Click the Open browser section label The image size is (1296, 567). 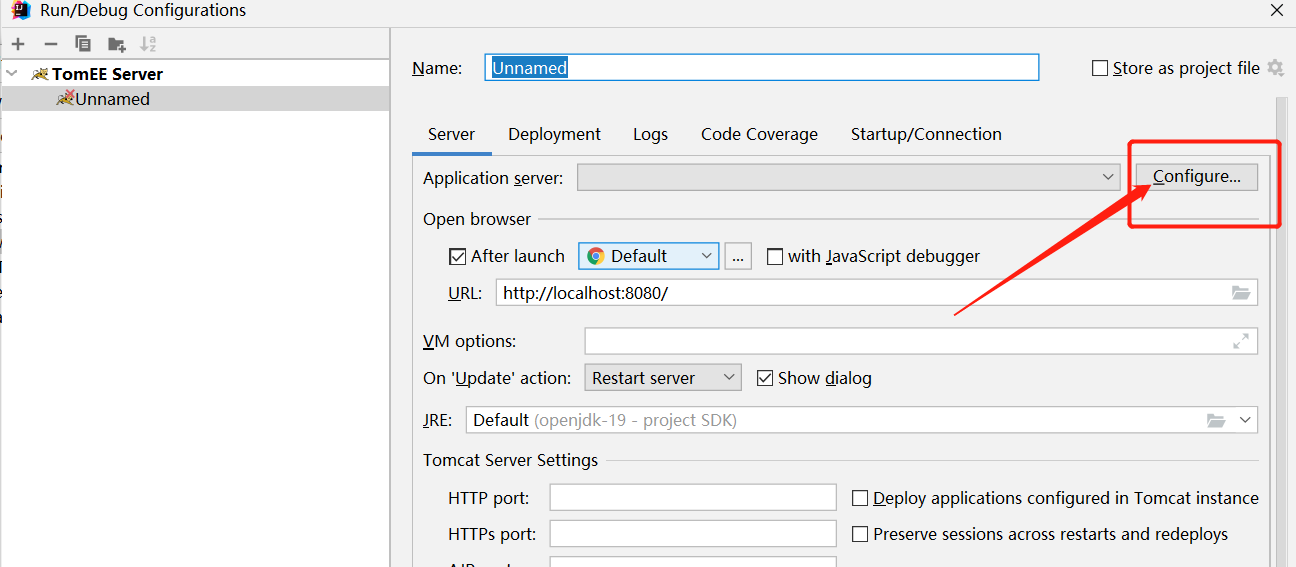click(477, 219)
